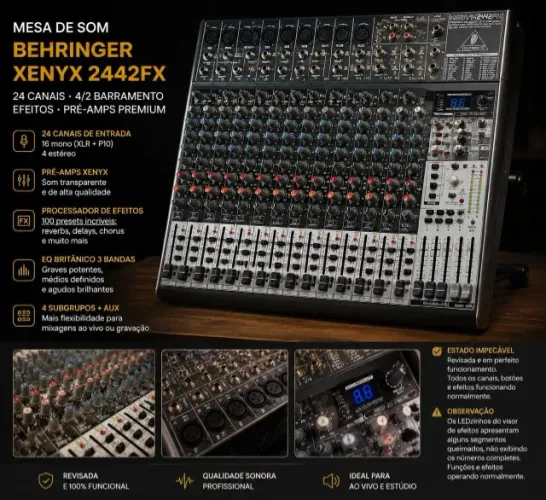Click 'EFEITOS · PRÉ-AMPS PREMIUM' subtitle
The width and height of the screenshot is (546, 500).
tap(89, 110)
